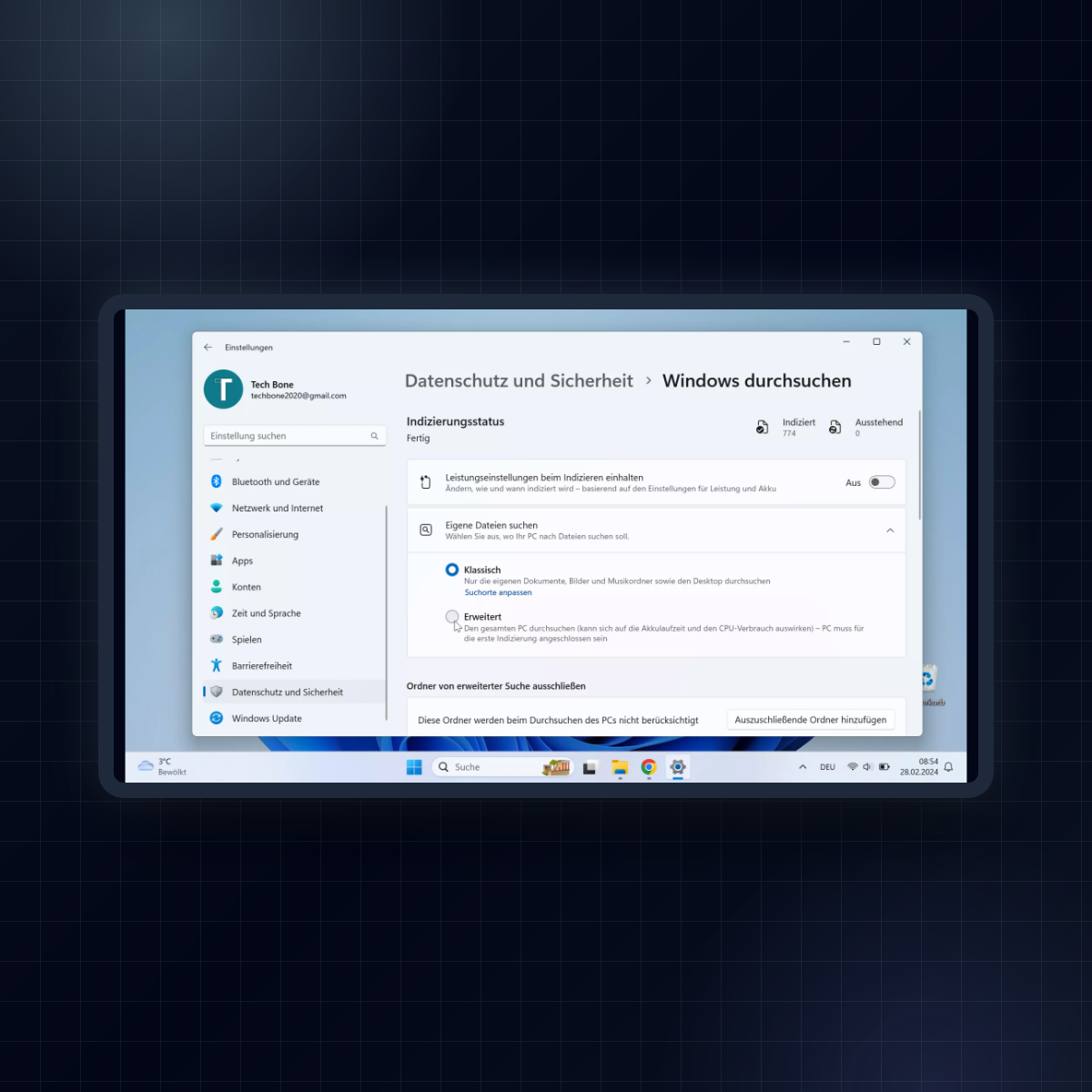This screenshot has height=1092, width=1092.
Task: Click the Eigene Dateien suchen magnifier icon
Action: pos(425,530)
